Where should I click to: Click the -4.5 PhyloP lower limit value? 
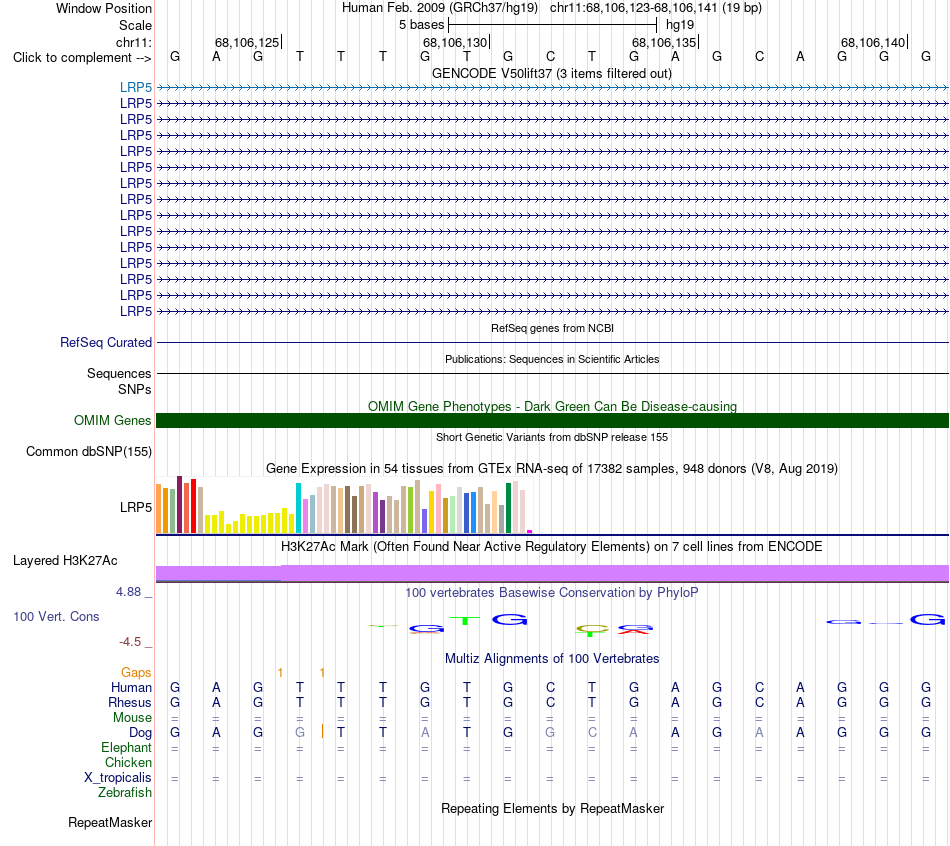130,641
